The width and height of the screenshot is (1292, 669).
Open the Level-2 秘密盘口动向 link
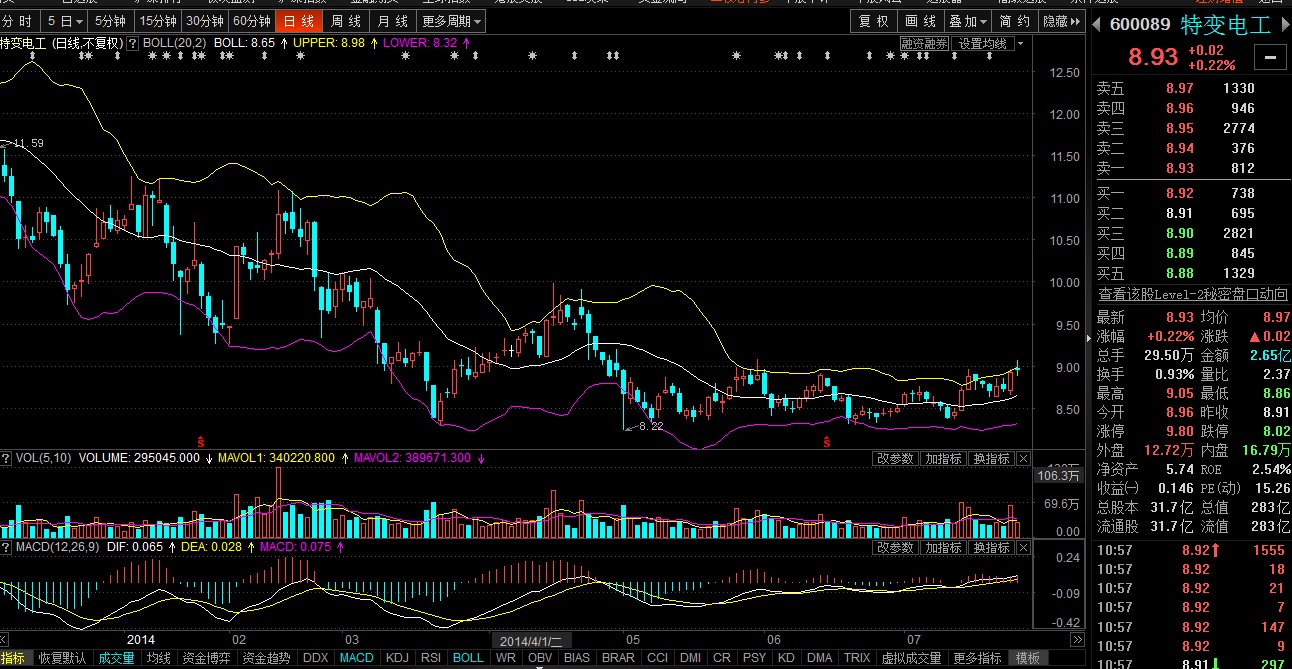coord(1192,294)
